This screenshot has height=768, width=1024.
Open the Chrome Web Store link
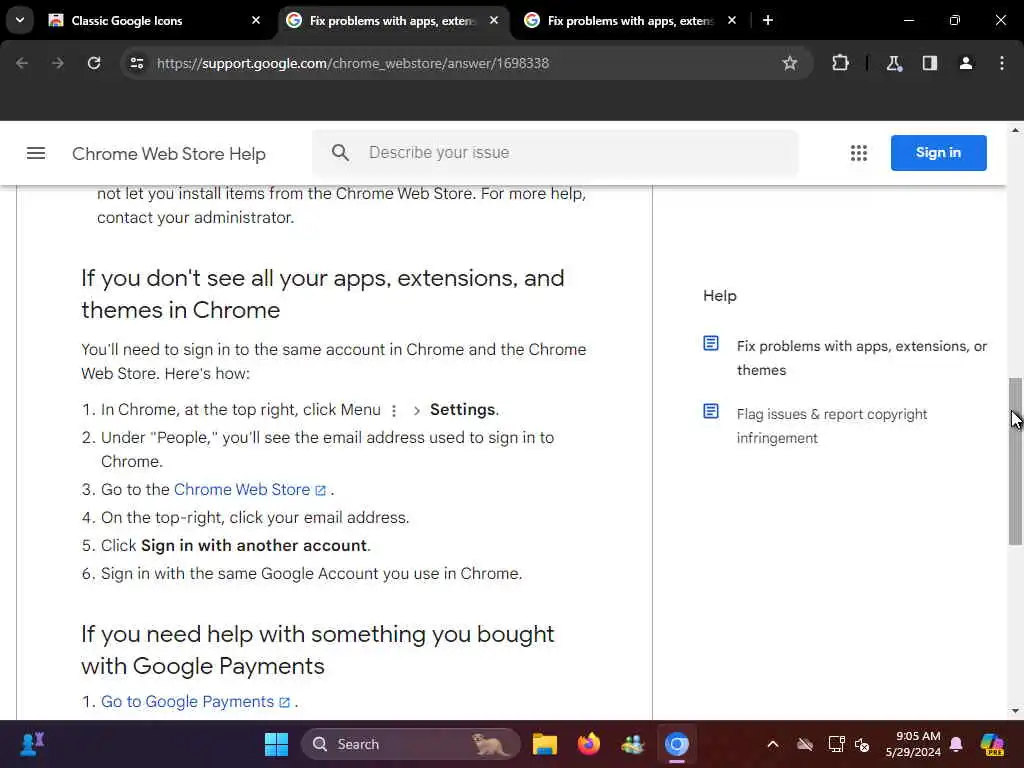click(249, 490)
